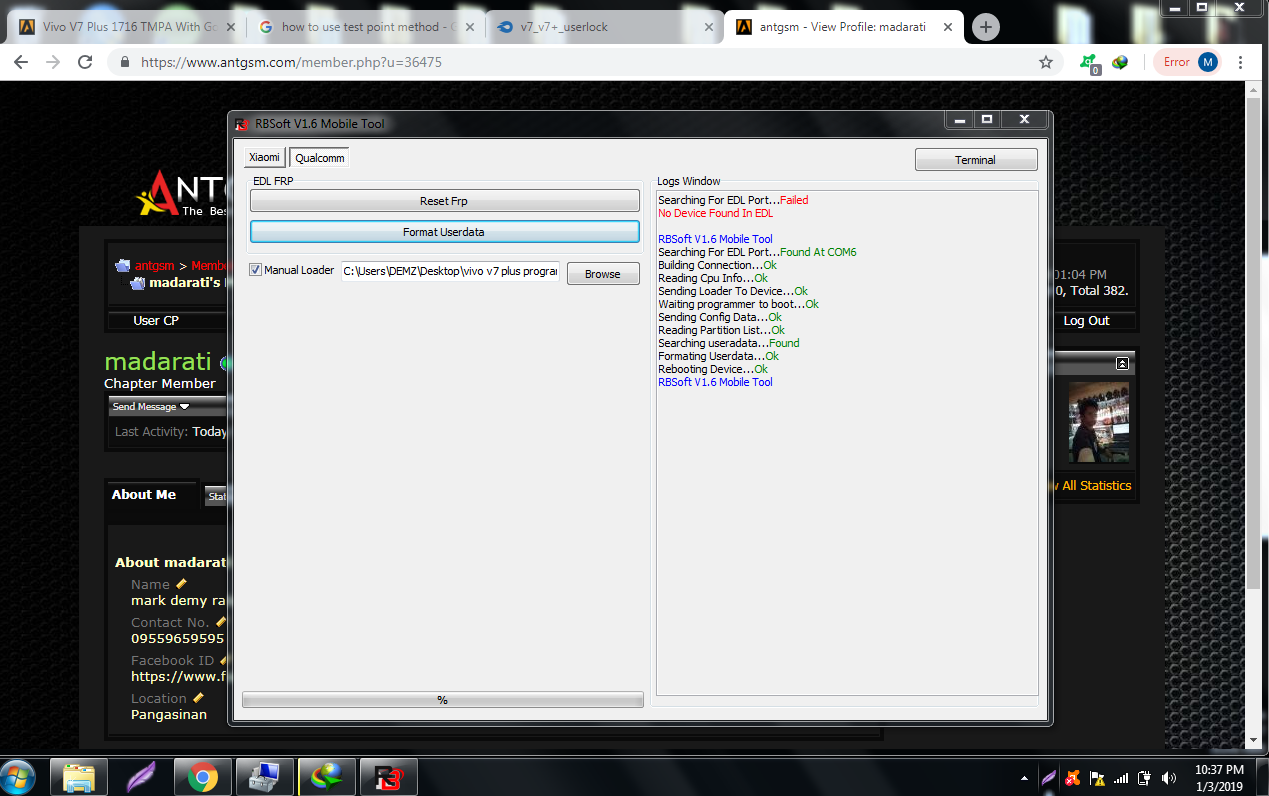This screenshot has height=796, width=1269.
Task: Open Windows Explorer from the taskbar
Action: pos(79,777)
